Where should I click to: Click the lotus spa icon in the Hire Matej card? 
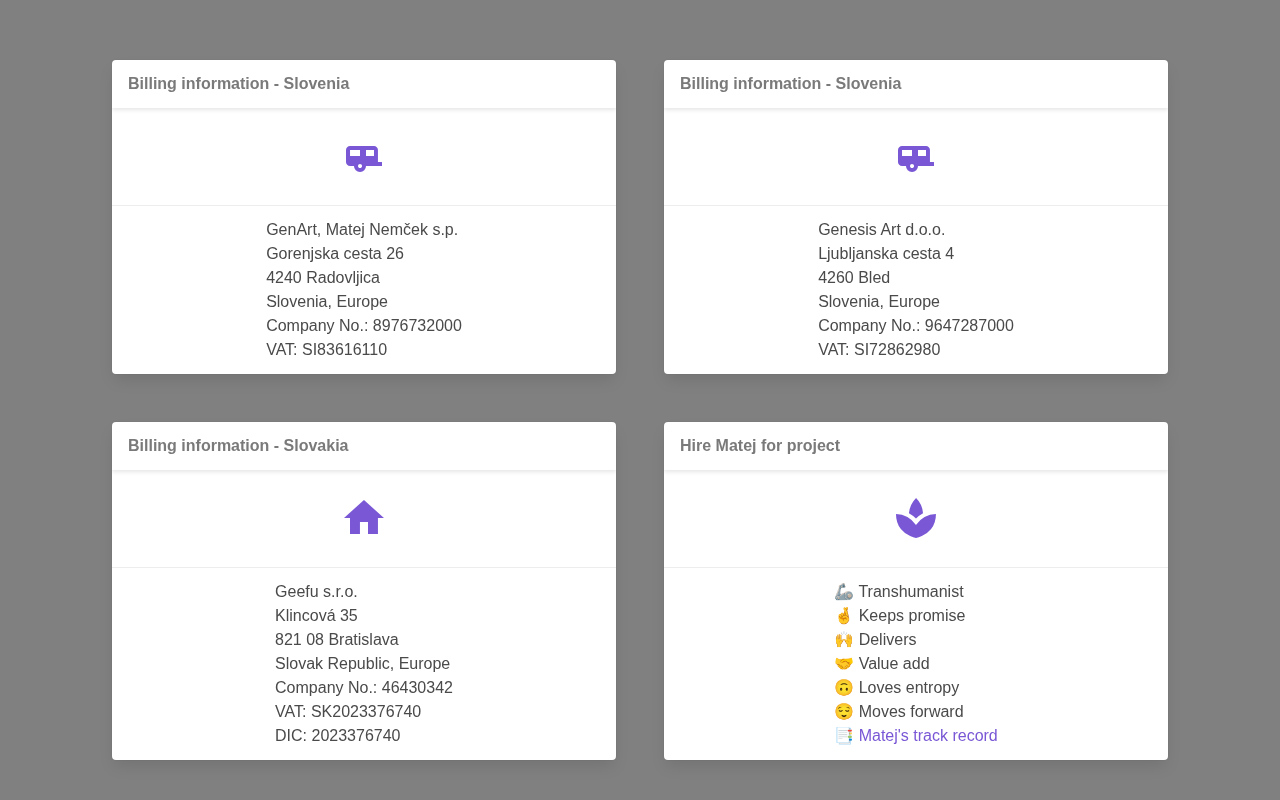click(916, 518)
